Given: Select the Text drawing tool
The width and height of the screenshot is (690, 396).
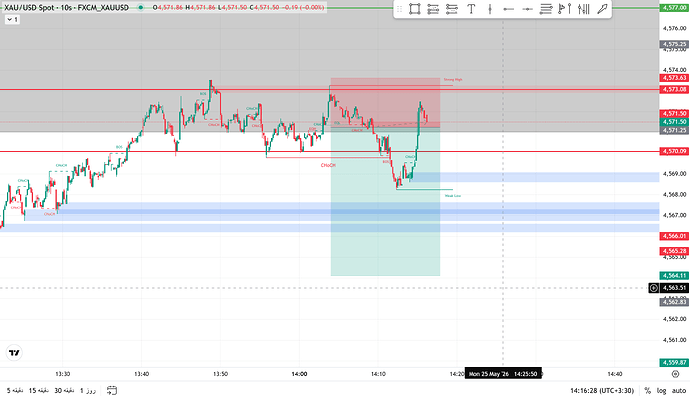Looking at the screenshot, I should click(471, 9).
